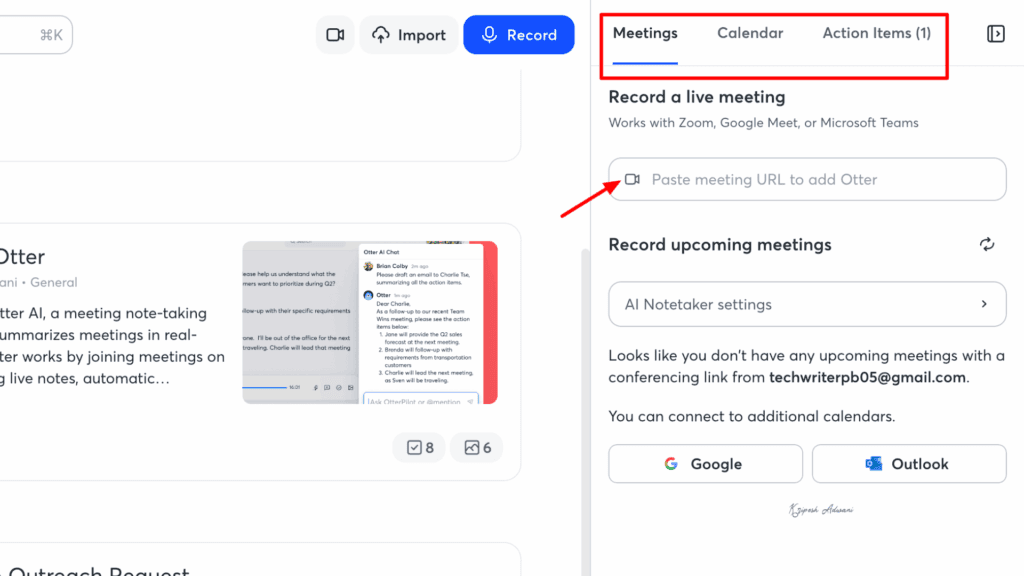This screenshot has width=1024, height=576.
Task: Collapse the right side panel icon
Action: (996, 33)
